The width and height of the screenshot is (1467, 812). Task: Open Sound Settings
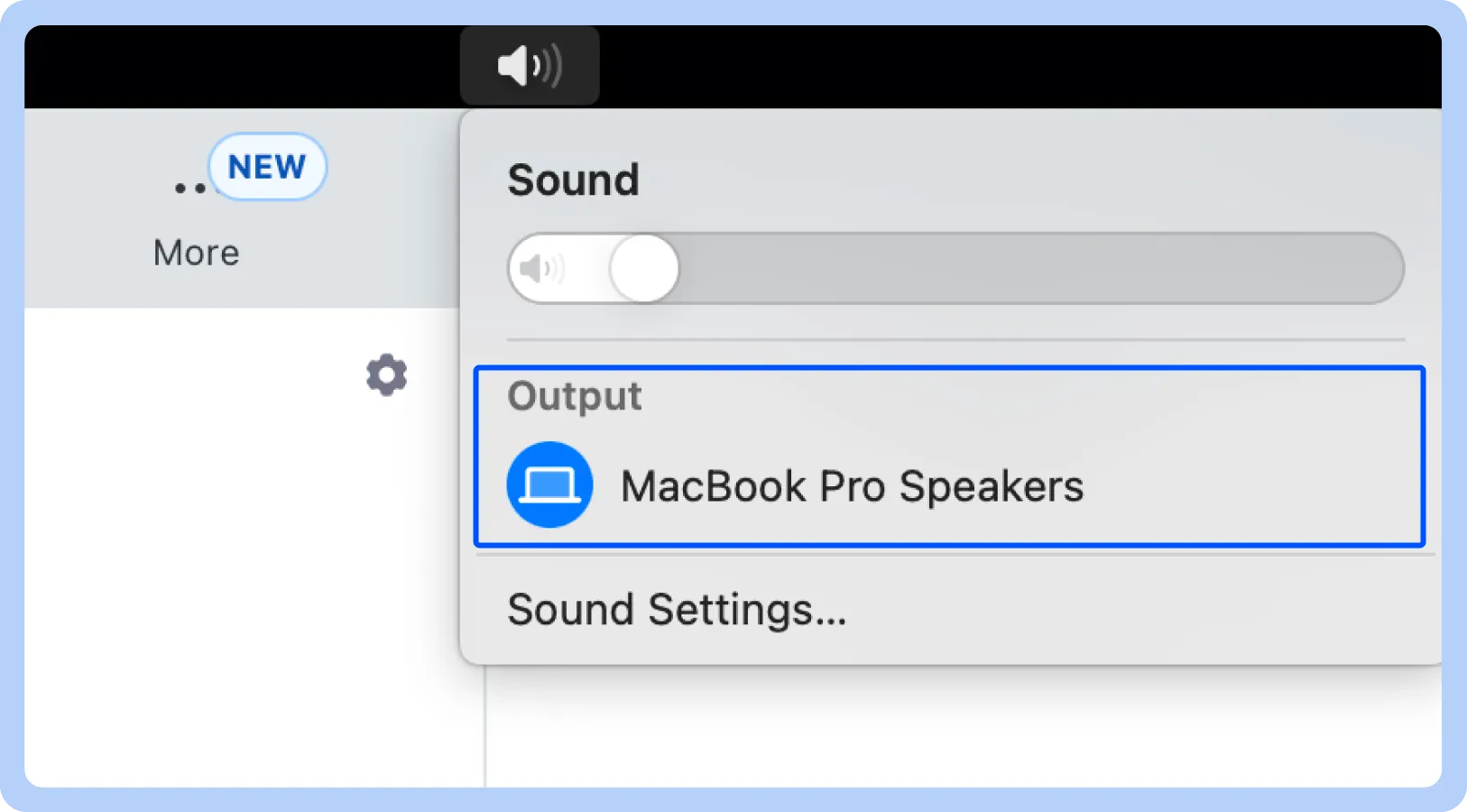[x=677, y=611]
